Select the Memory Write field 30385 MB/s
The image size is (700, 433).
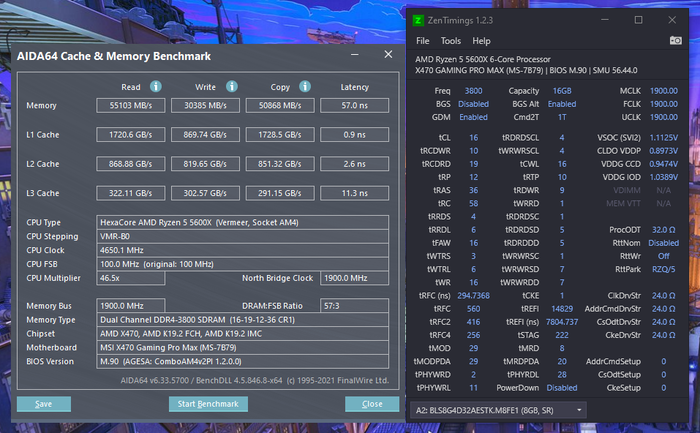205,106
